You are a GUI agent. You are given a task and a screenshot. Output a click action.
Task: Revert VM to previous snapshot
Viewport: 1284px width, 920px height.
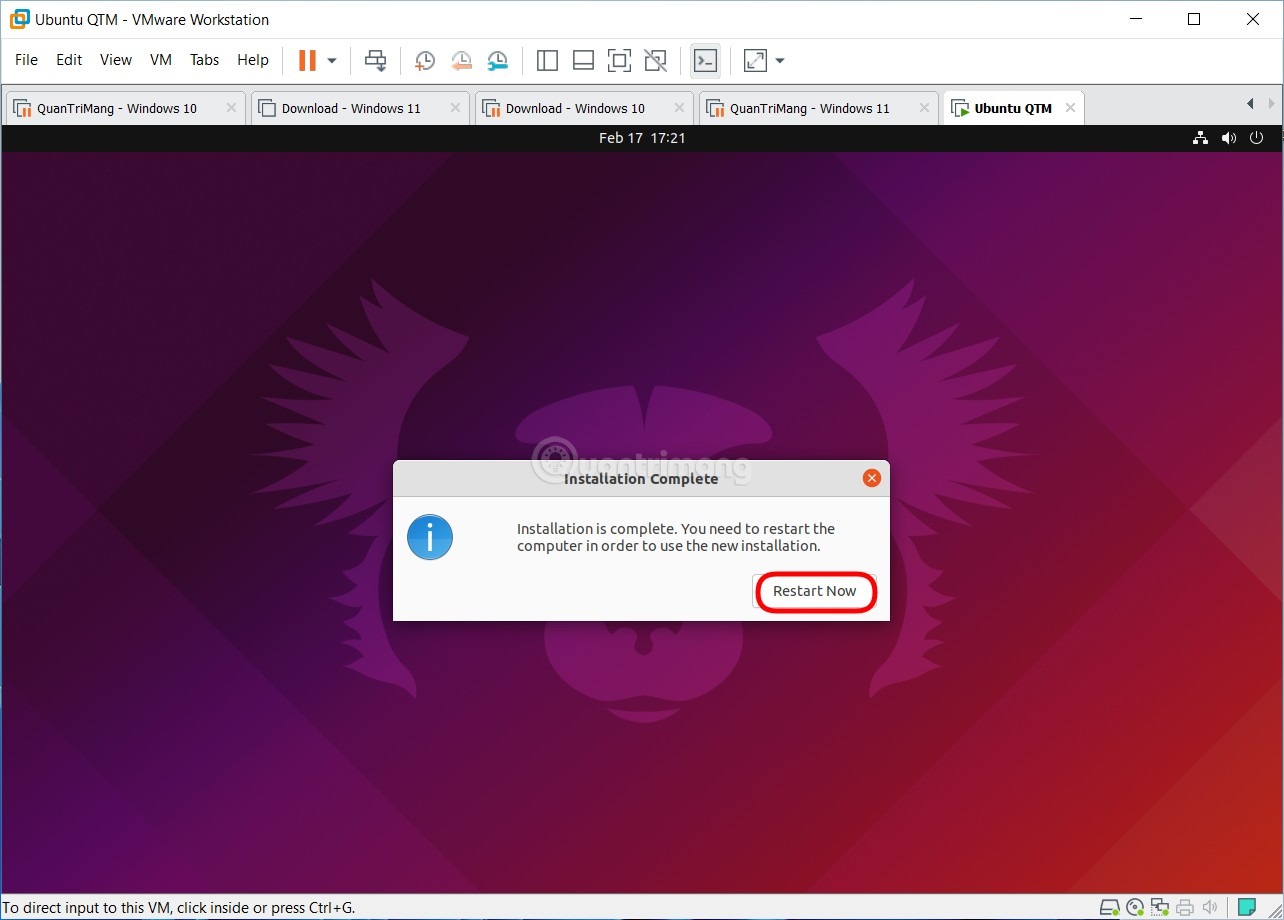(461, 61)
